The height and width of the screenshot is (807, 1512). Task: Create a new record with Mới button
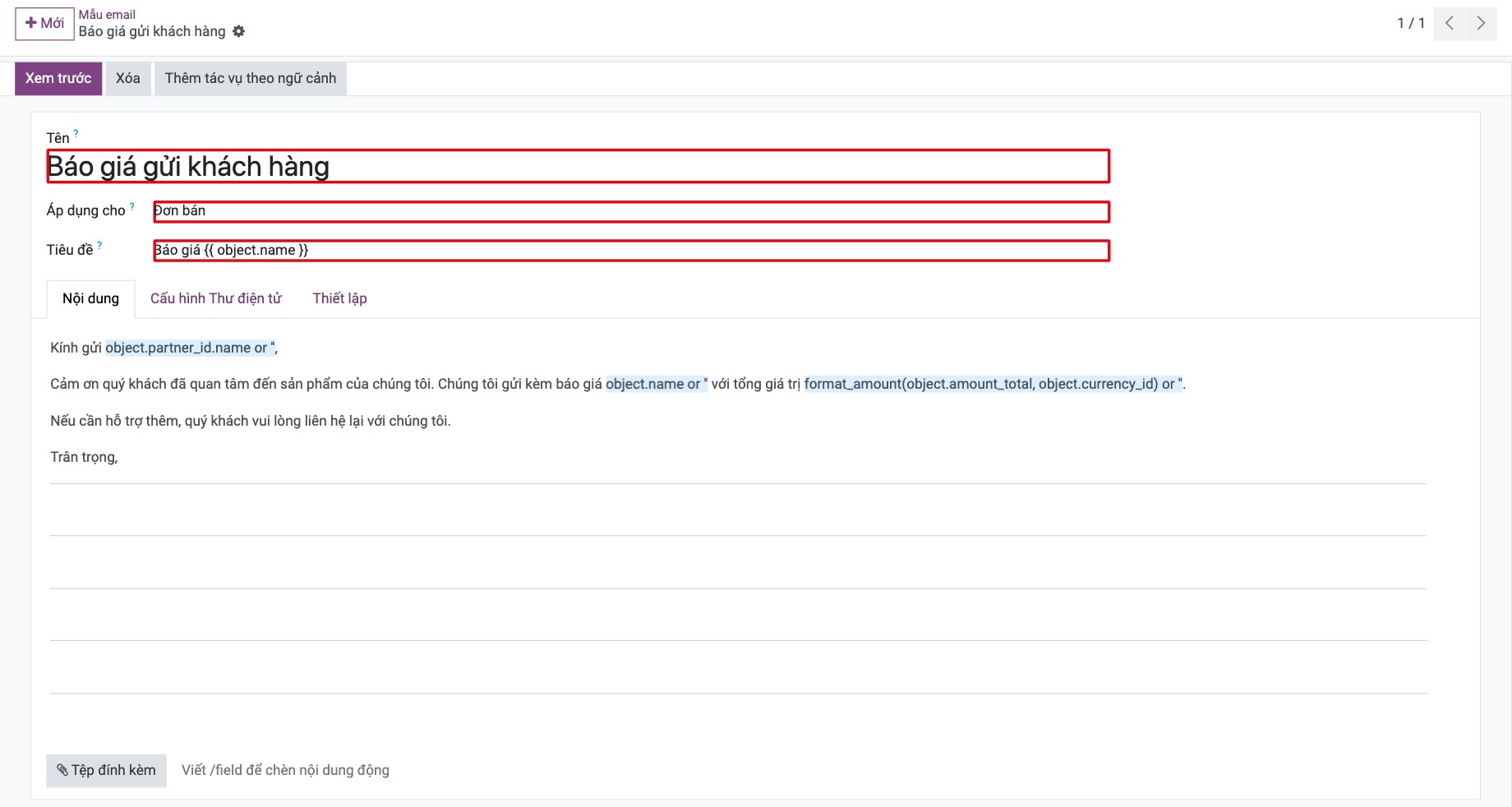tap(44, 23)
